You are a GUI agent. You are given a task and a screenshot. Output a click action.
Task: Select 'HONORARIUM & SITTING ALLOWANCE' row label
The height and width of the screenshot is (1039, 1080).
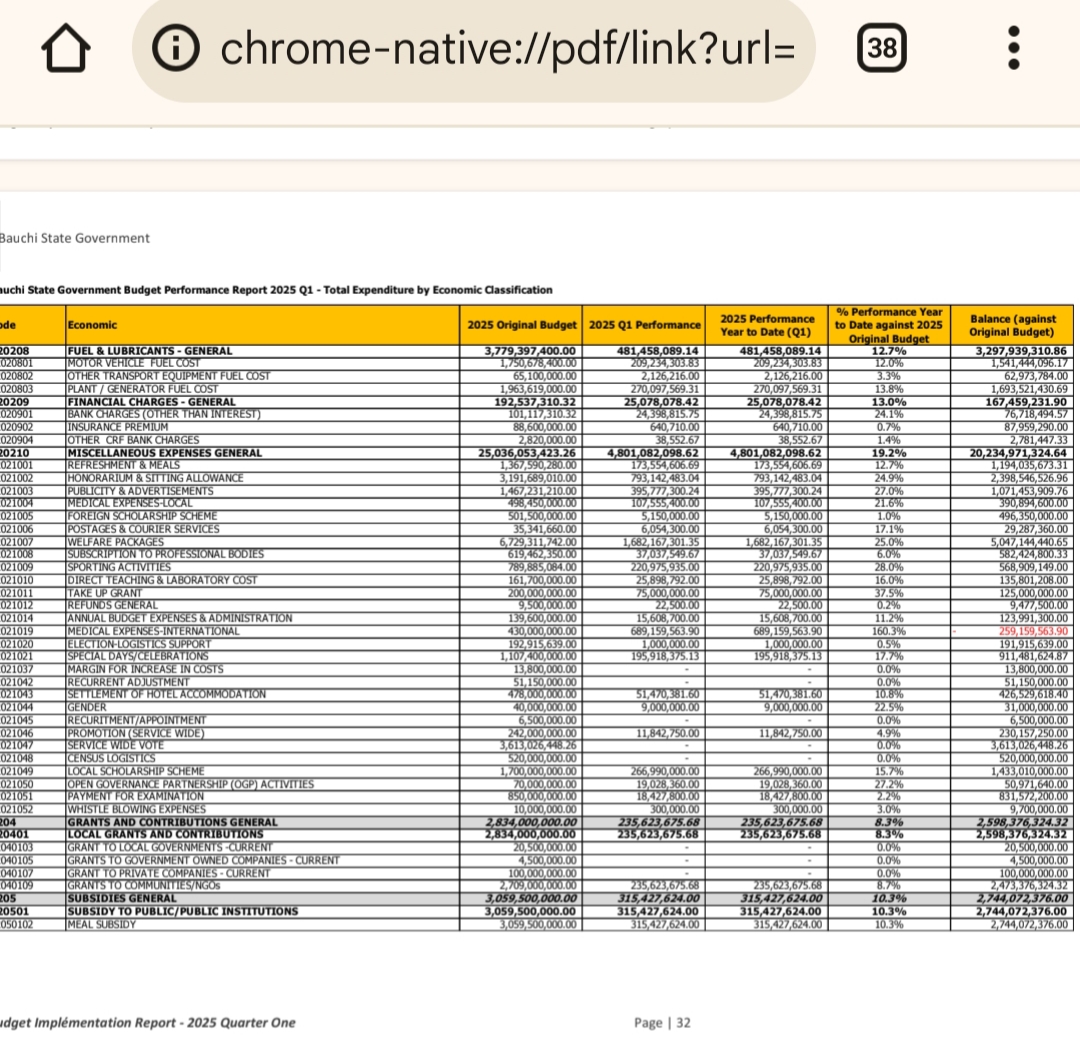pos(155,478)
